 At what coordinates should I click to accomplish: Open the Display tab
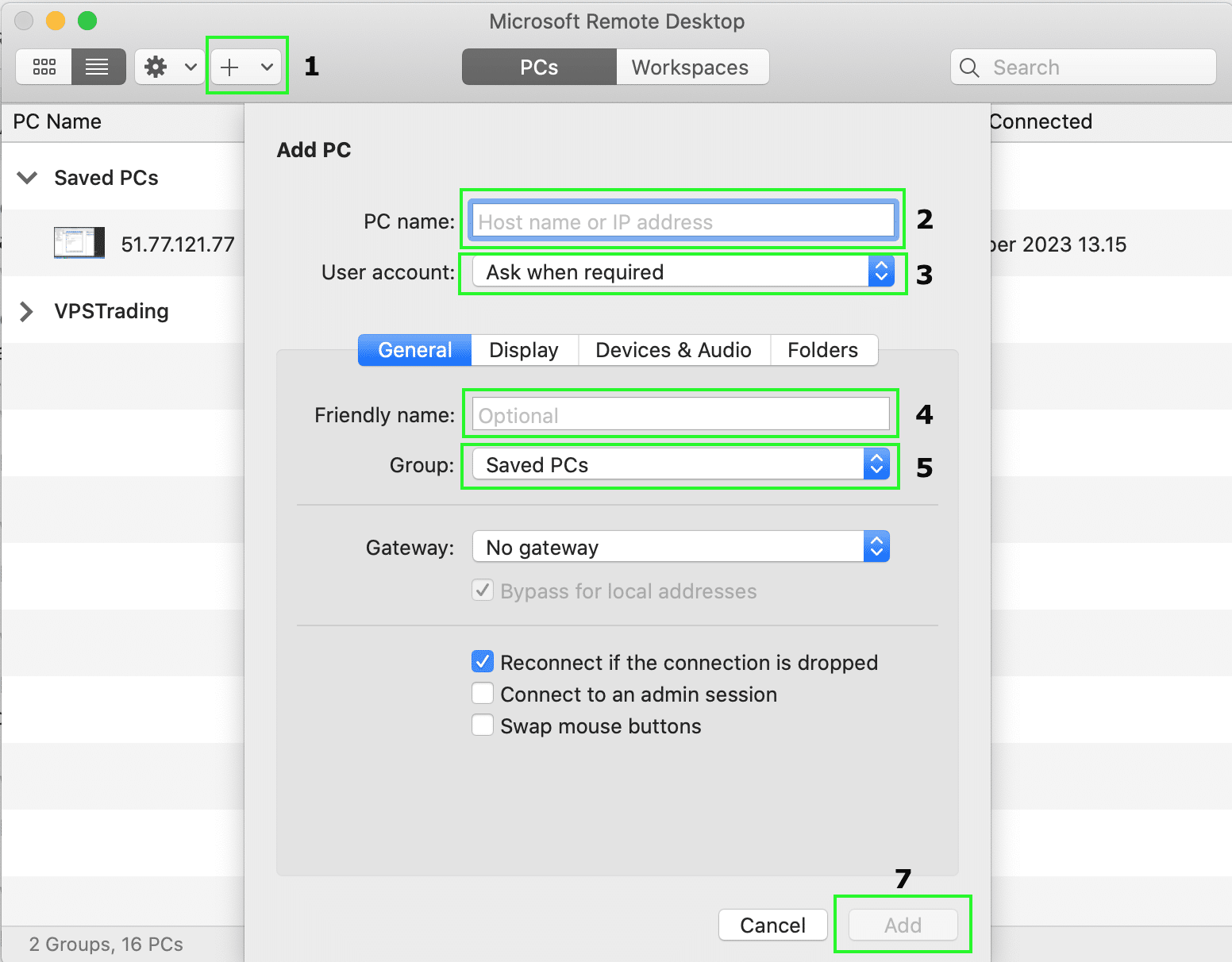click(524, 350)
